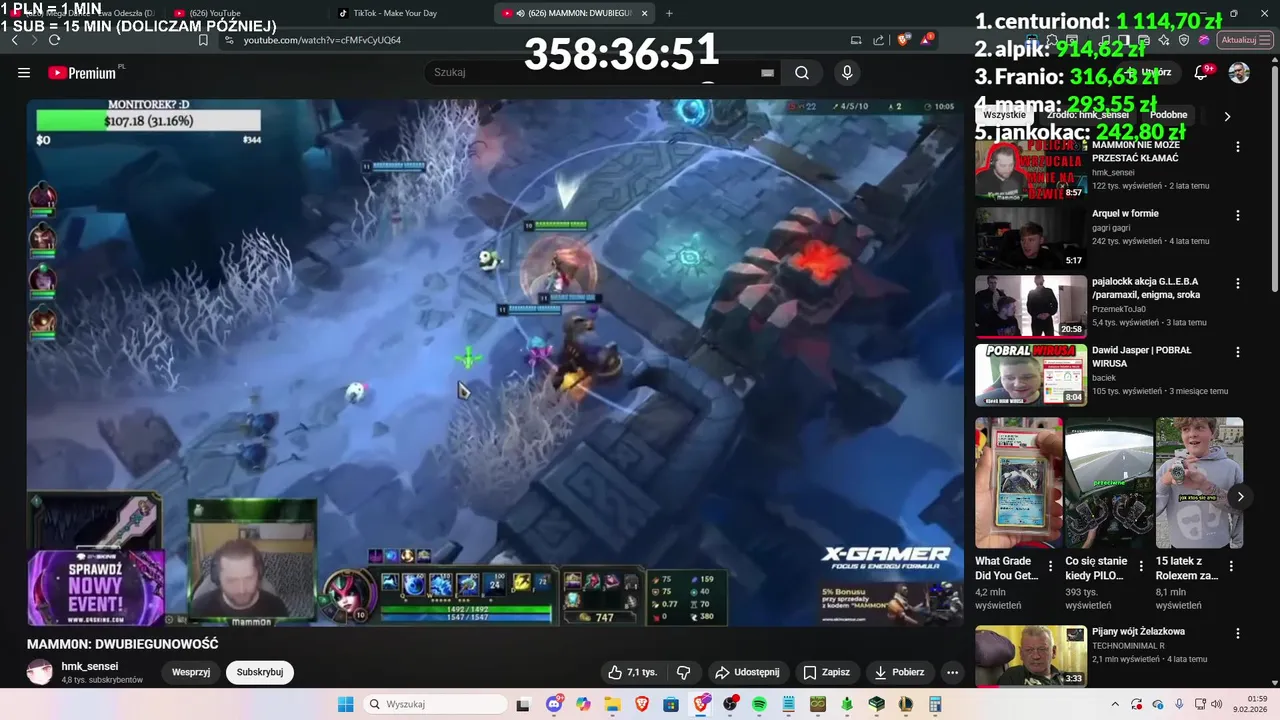Open the on-screen keyboard in search box
Screen dimensions: 1280x720
pyautogui.click(x=767, y=73)
